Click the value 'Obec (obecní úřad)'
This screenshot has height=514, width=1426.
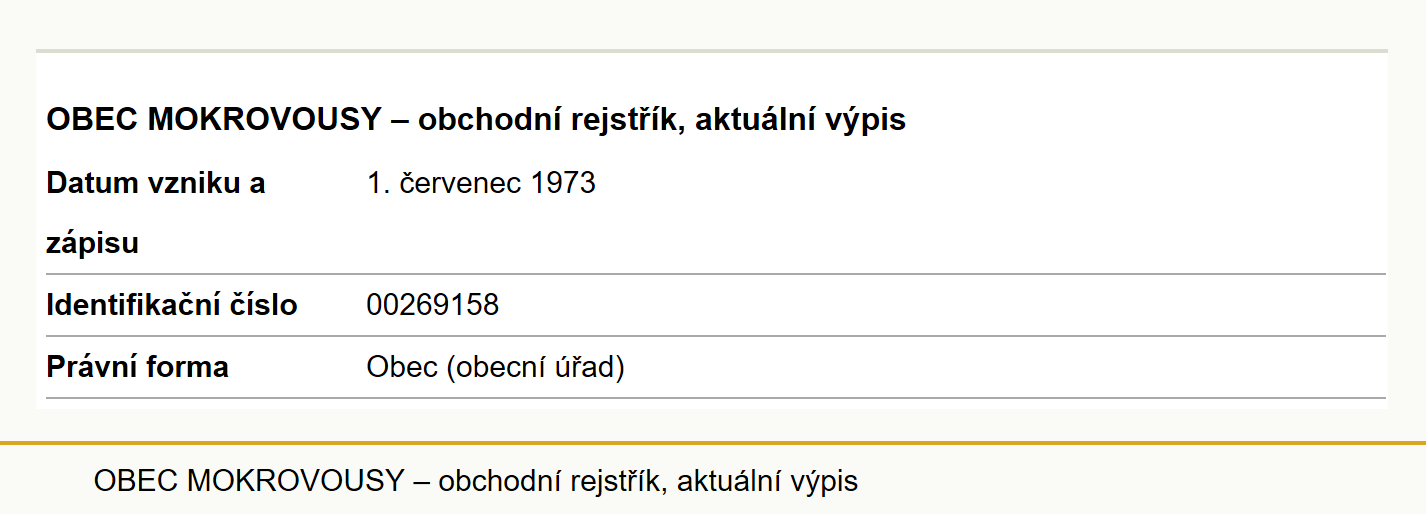click(x=496, y=368)
